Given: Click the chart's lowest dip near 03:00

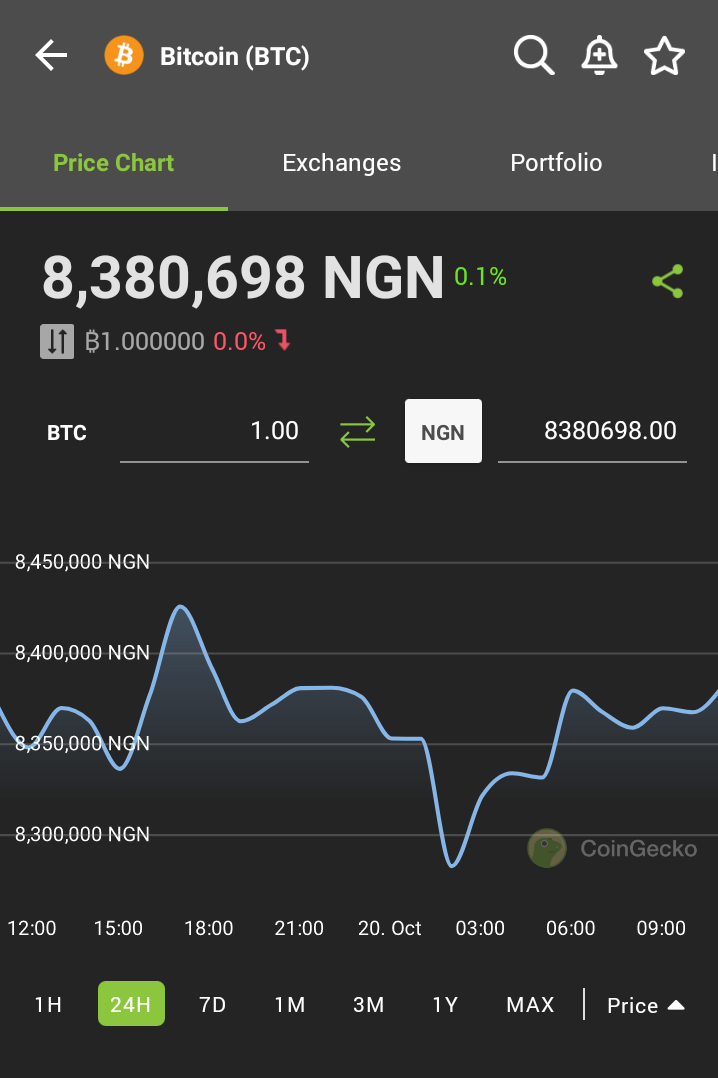Looking at the screenshot, I should pos(452,866).
